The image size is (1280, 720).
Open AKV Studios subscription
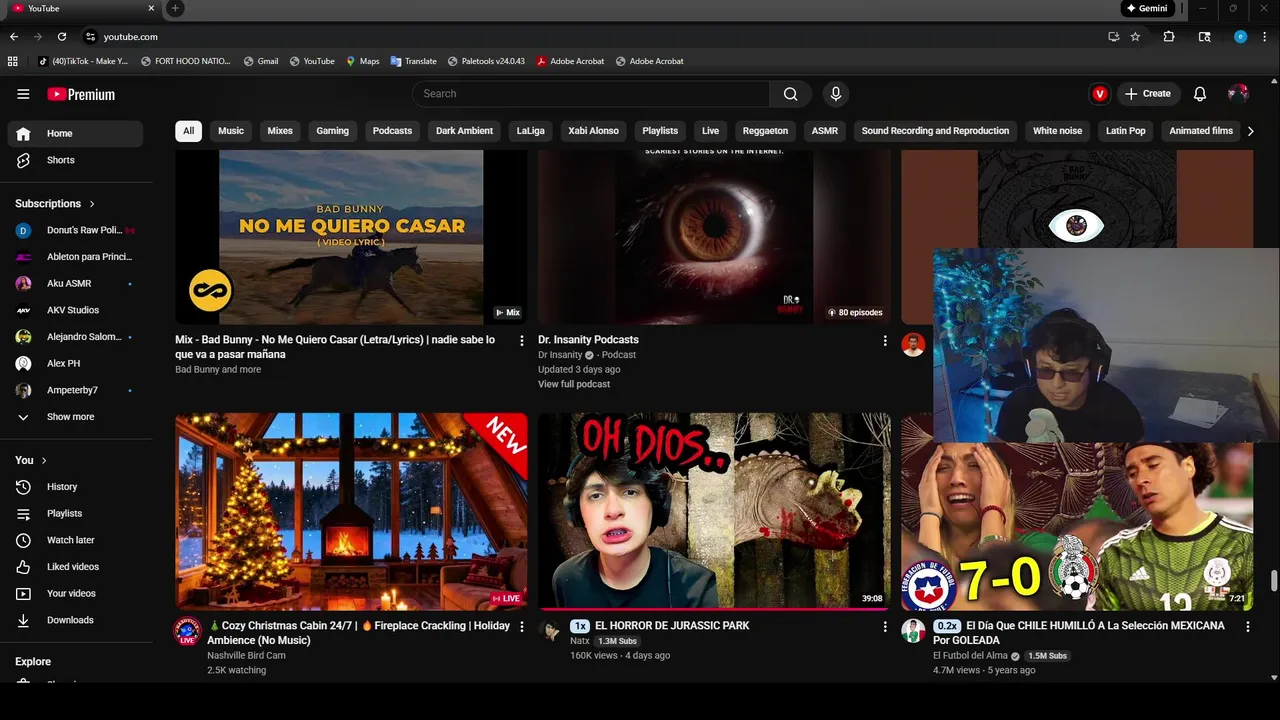(75, 310)
